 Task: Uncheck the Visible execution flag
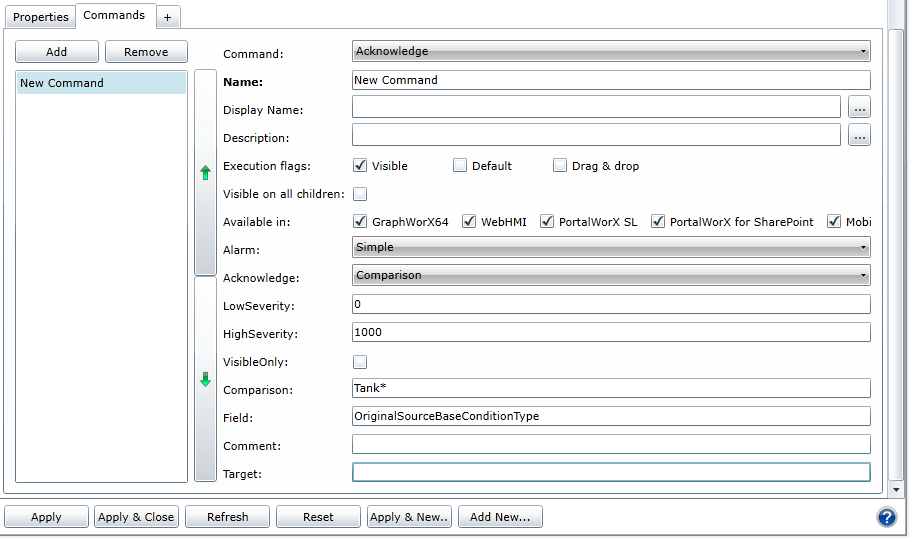(360, 166)
